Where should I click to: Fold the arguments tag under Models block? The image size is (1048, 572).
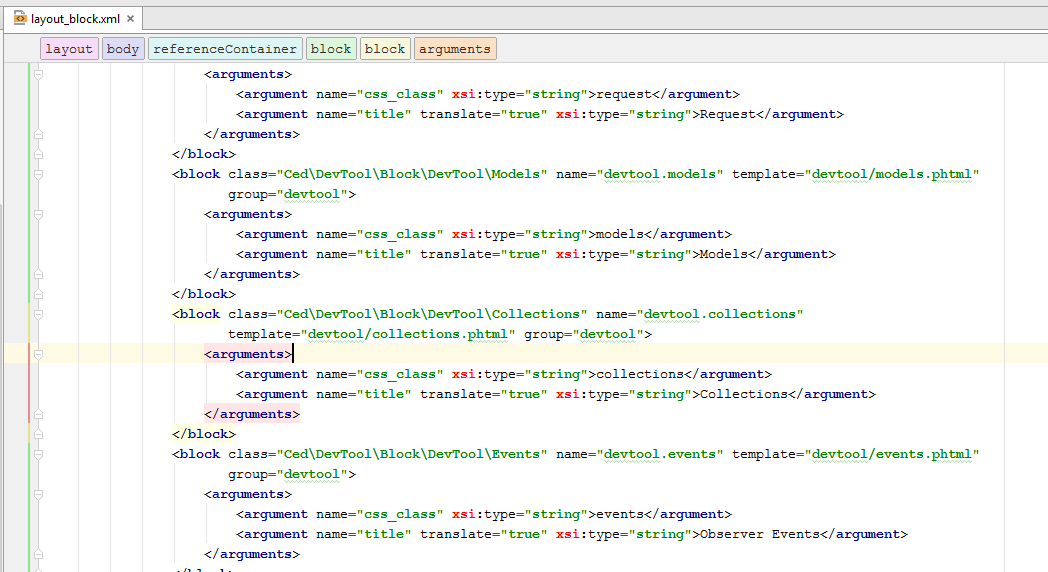pyautogui.click(x=38, y=214)
